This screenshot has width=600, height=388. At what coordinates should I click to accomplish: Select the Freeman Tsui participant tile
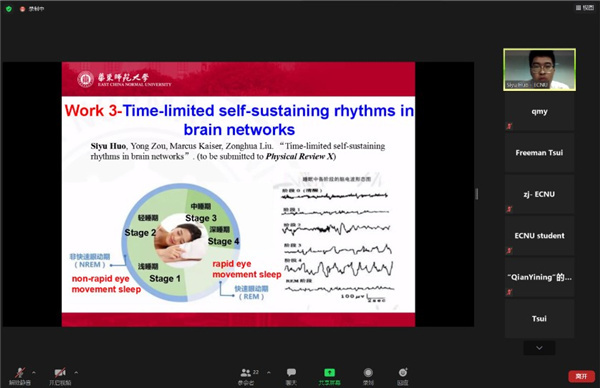pyautogui.click(x=539, y=153)
